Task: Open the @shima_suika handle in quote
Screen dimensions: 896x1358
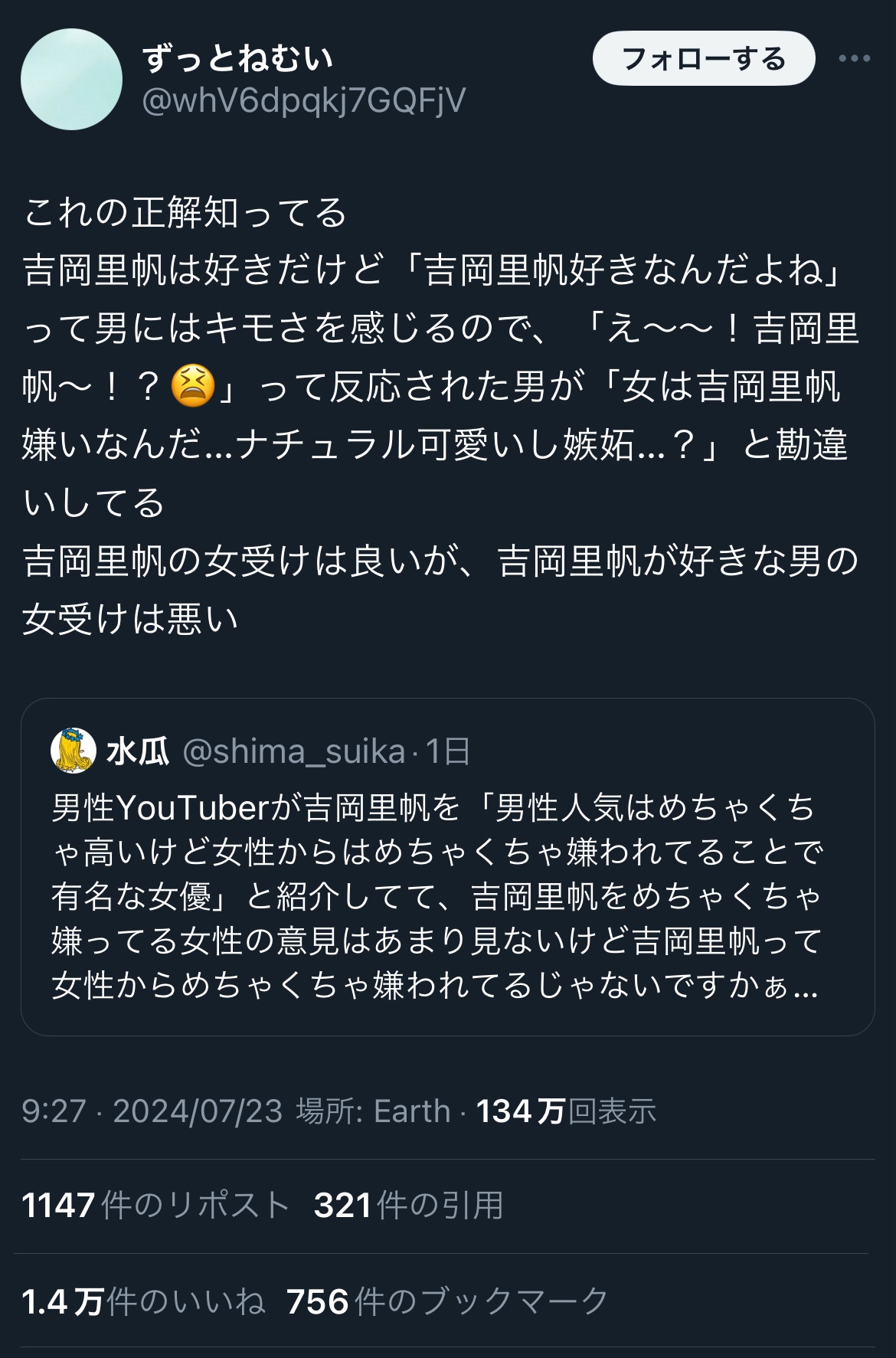Action: [293, 751]
